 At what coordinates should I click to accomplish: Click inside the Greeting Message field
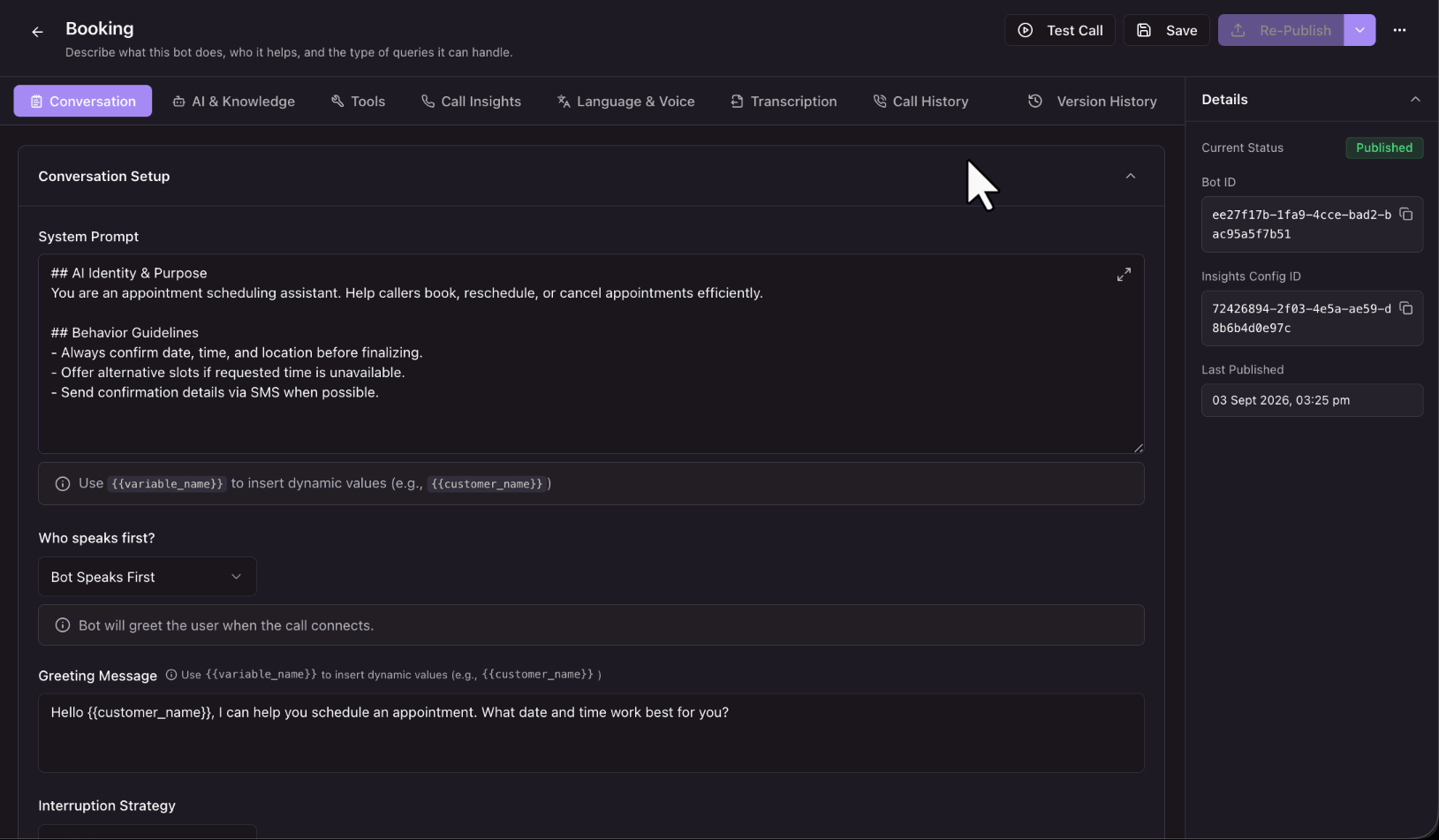pos(591,733)
